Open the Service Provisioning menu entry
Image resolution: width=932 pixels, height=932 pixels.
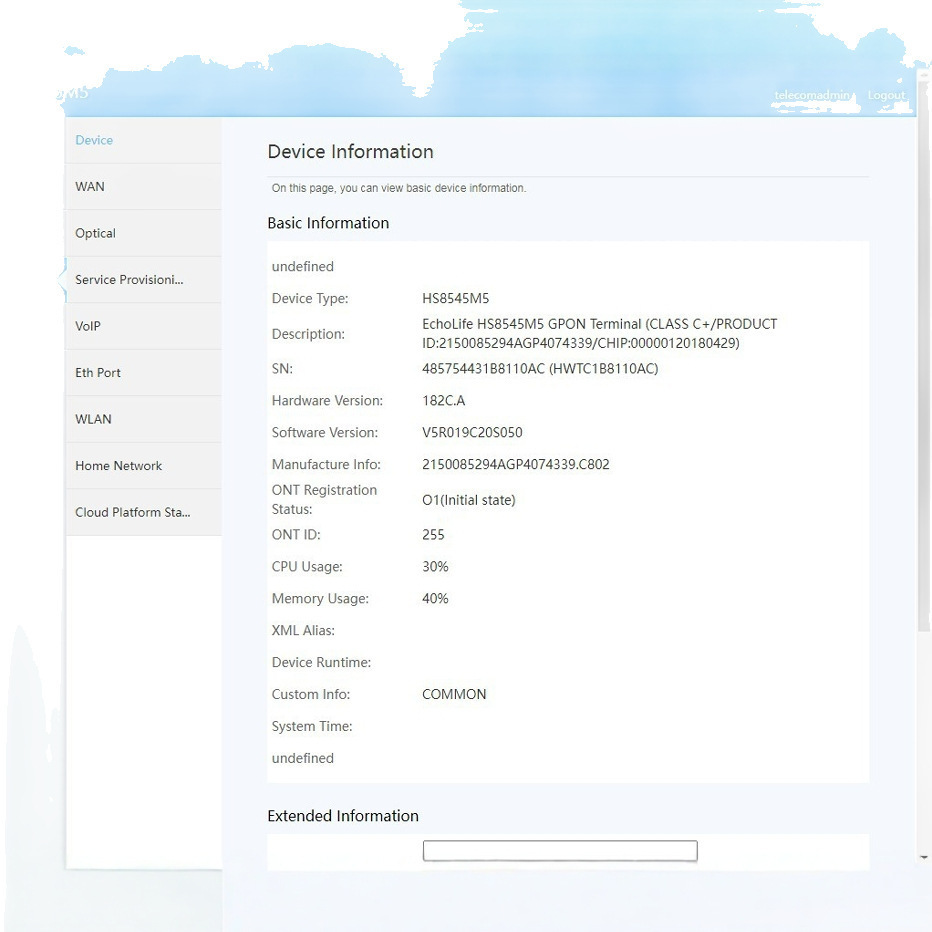tap(129, 280)
